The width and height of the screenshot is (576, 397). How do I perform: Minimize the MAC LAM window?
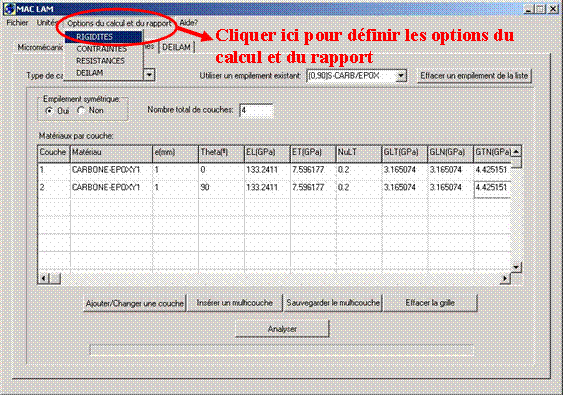(529, 9)
